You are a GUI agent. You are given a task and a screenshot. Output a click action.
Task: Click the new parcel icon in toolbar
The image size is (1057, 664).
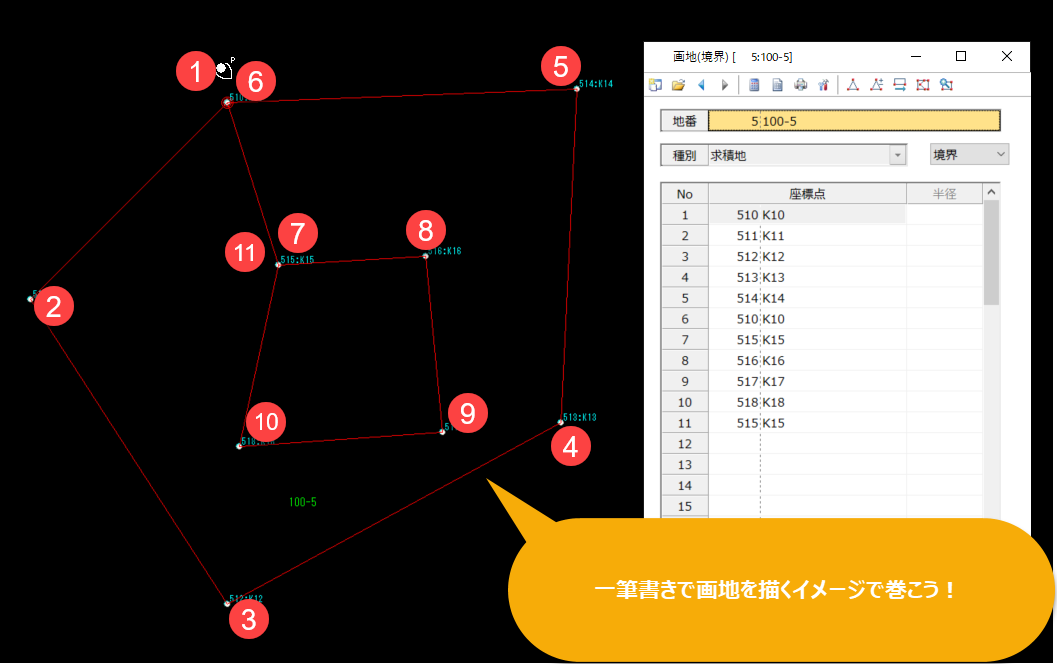pos(656,85)
